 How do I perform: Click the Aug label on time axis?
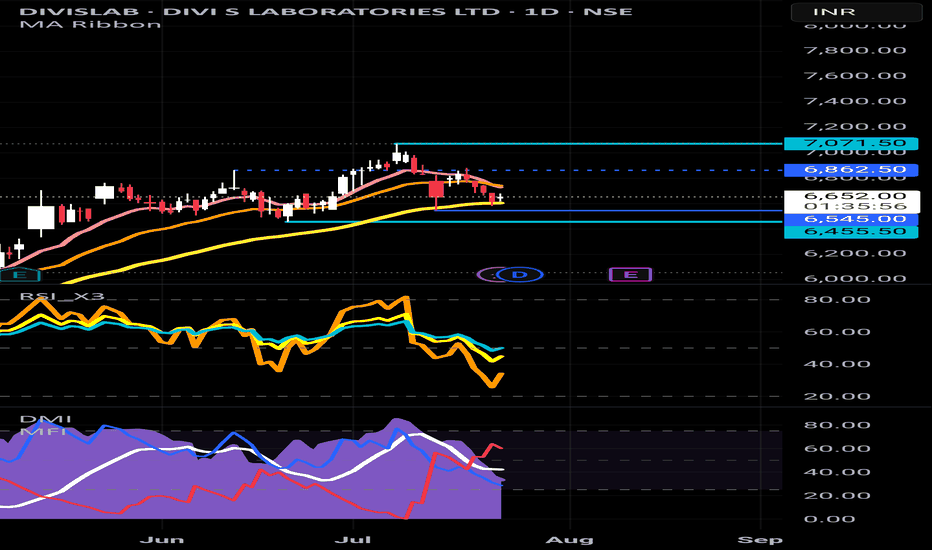click(x=569, y=540)
